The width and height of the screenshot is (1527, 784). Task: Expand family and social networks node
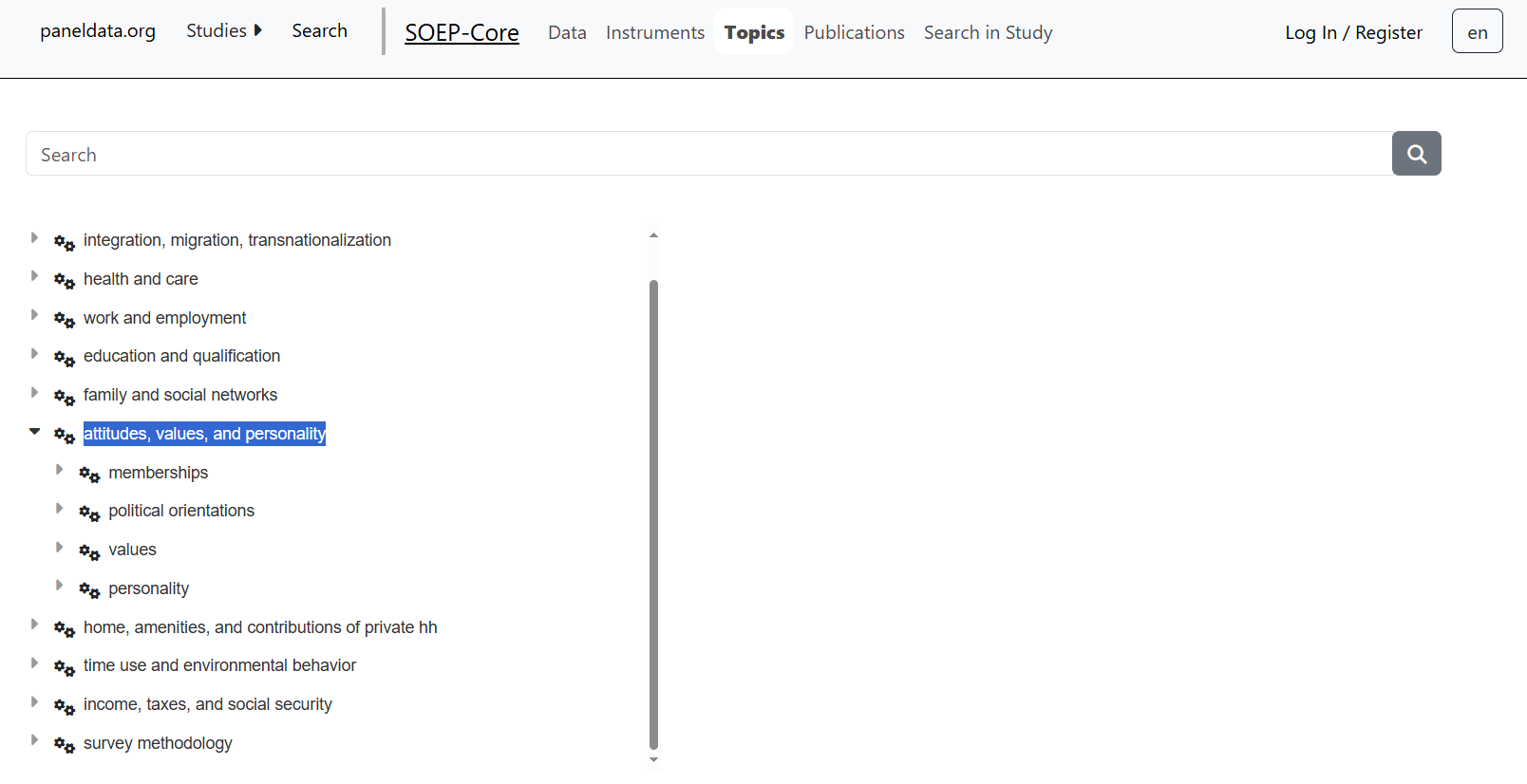point(34,392)
